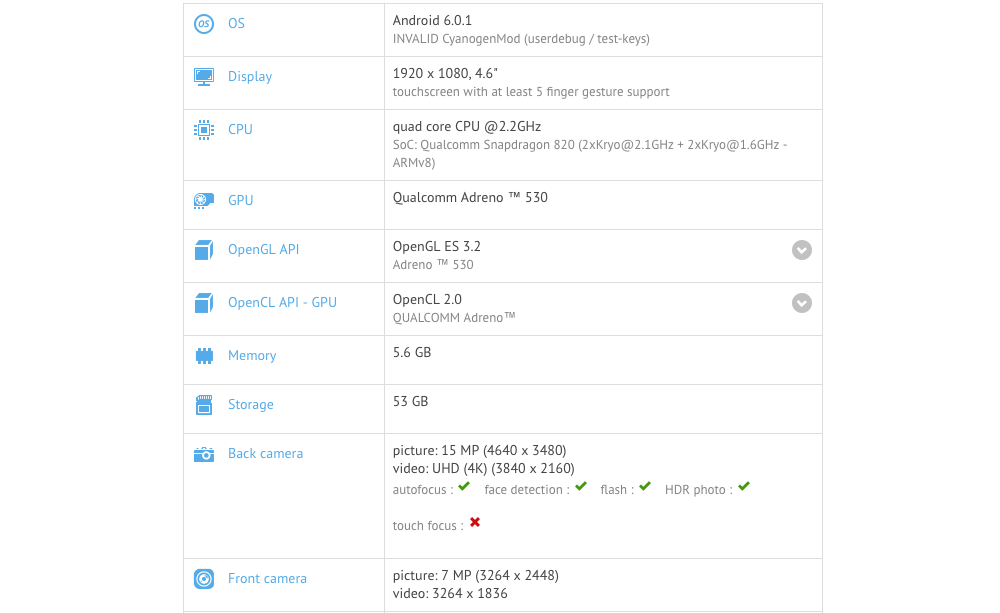Viewport: 1000px width, 613px height.
Task: Click the Back camera label
Action: coord(265,454)
